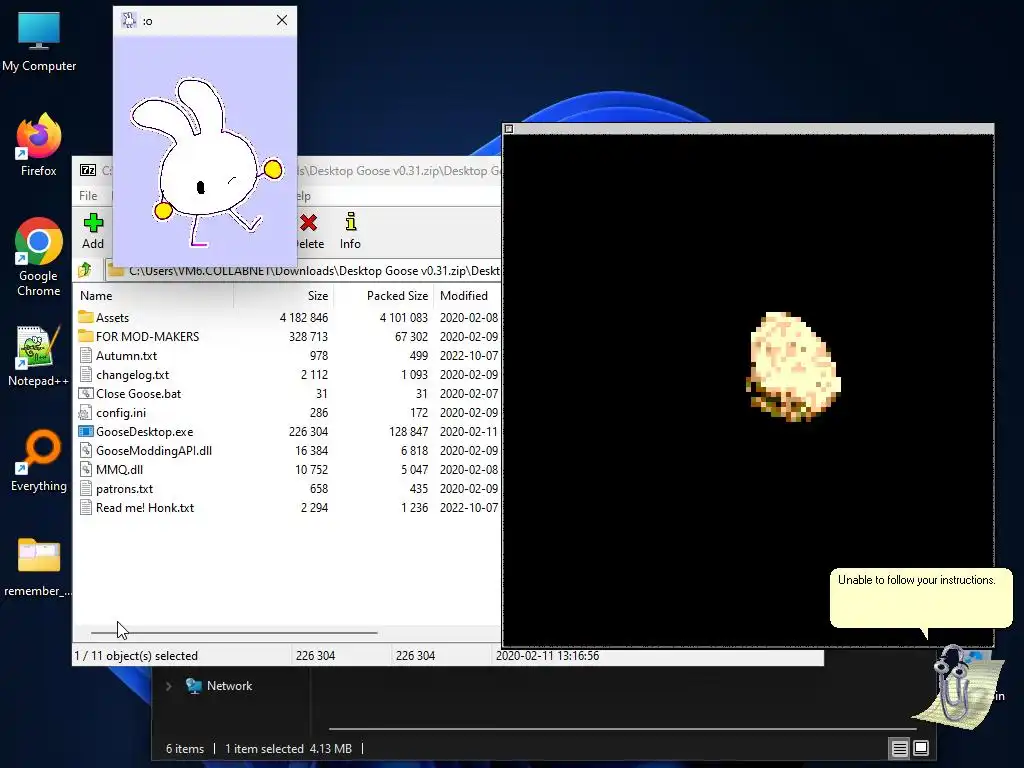This screenshot has height=768, width=1024.
Task: Launch Notepad++ desktop shortcut
Action: point(39,357)
